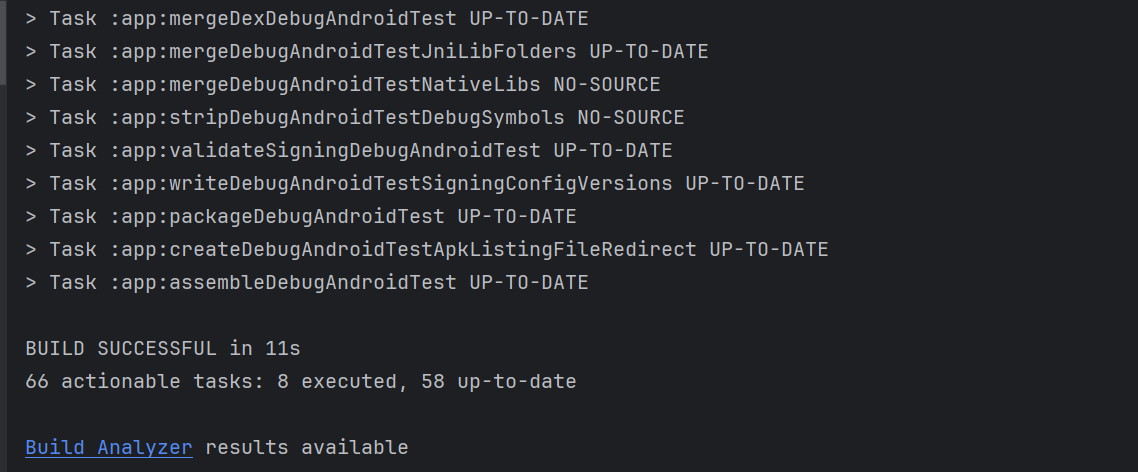Click the 66 actionable tasks summary line
Screen dimensions: 1138x472
tap(300, 382)
